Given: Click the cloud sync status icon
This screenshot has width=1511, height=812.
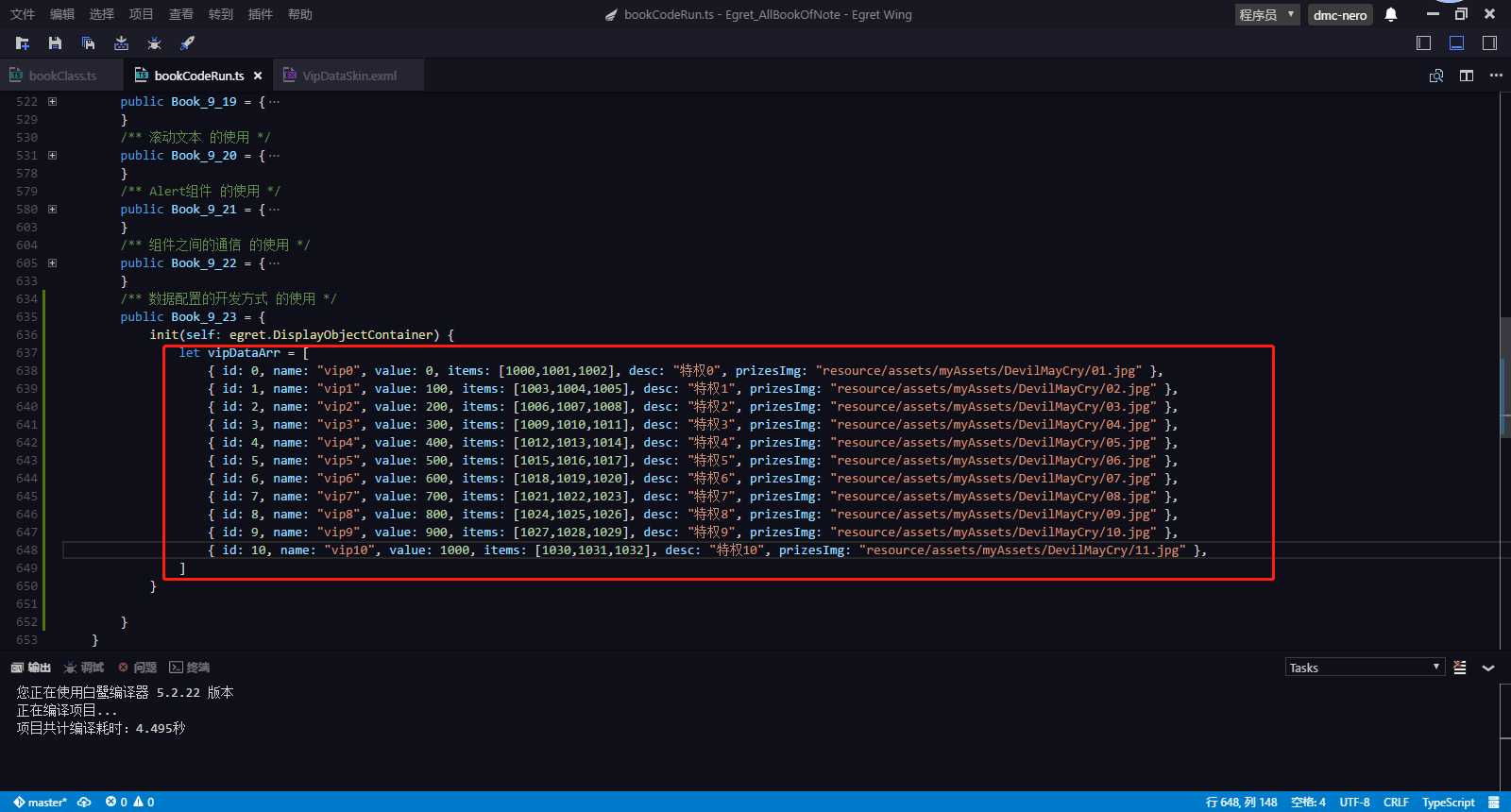Looking at the screenshot, I should (x=84, y=802).
